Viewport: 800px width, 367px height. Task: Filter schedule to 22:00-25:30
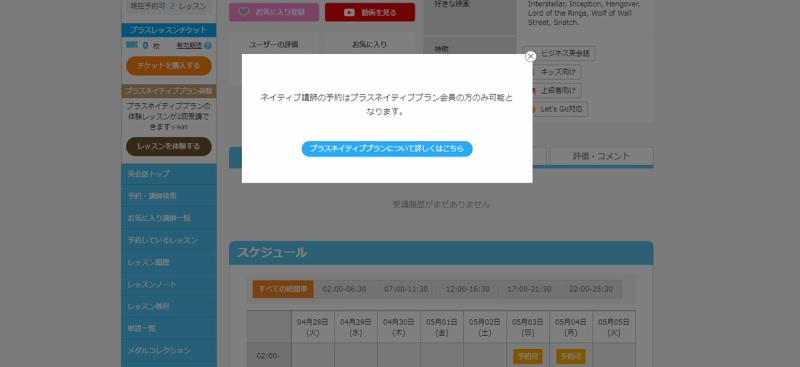[591, 289]
